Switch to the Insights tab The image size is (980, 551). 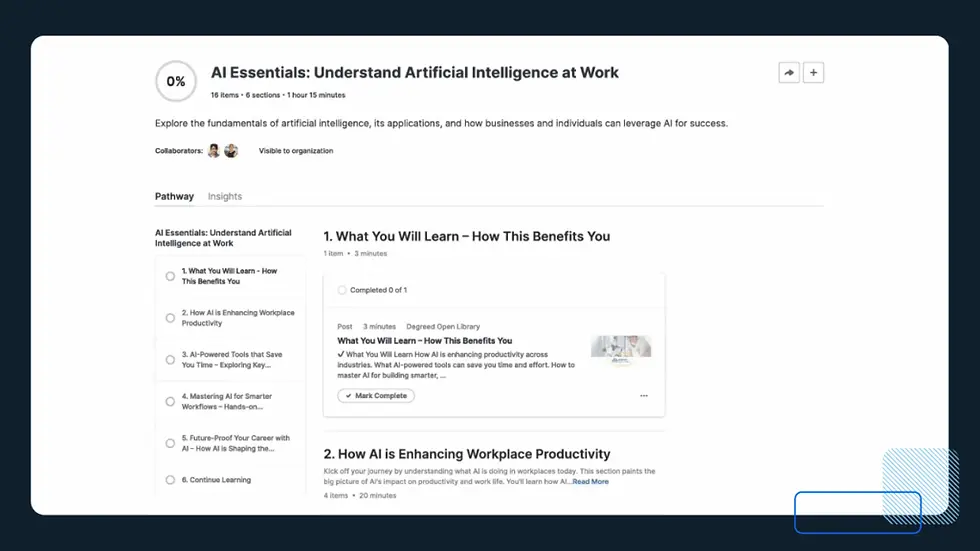tap(225, 197)
